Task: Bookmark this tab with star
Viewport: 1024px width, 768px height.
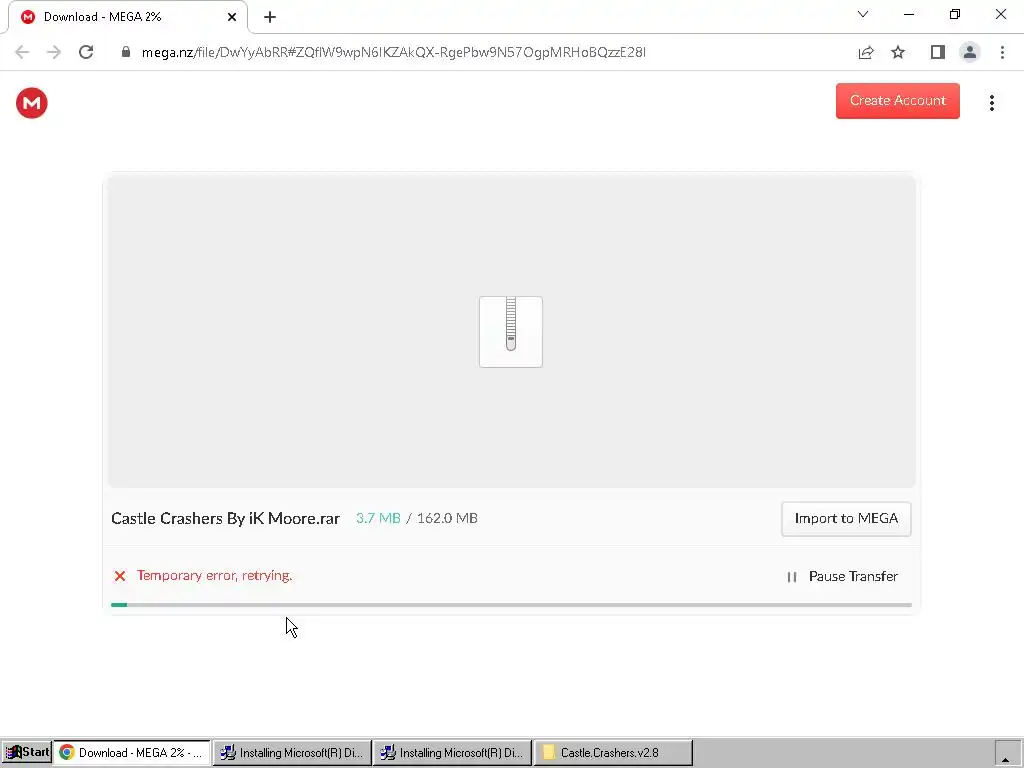Action: point(898,52)
